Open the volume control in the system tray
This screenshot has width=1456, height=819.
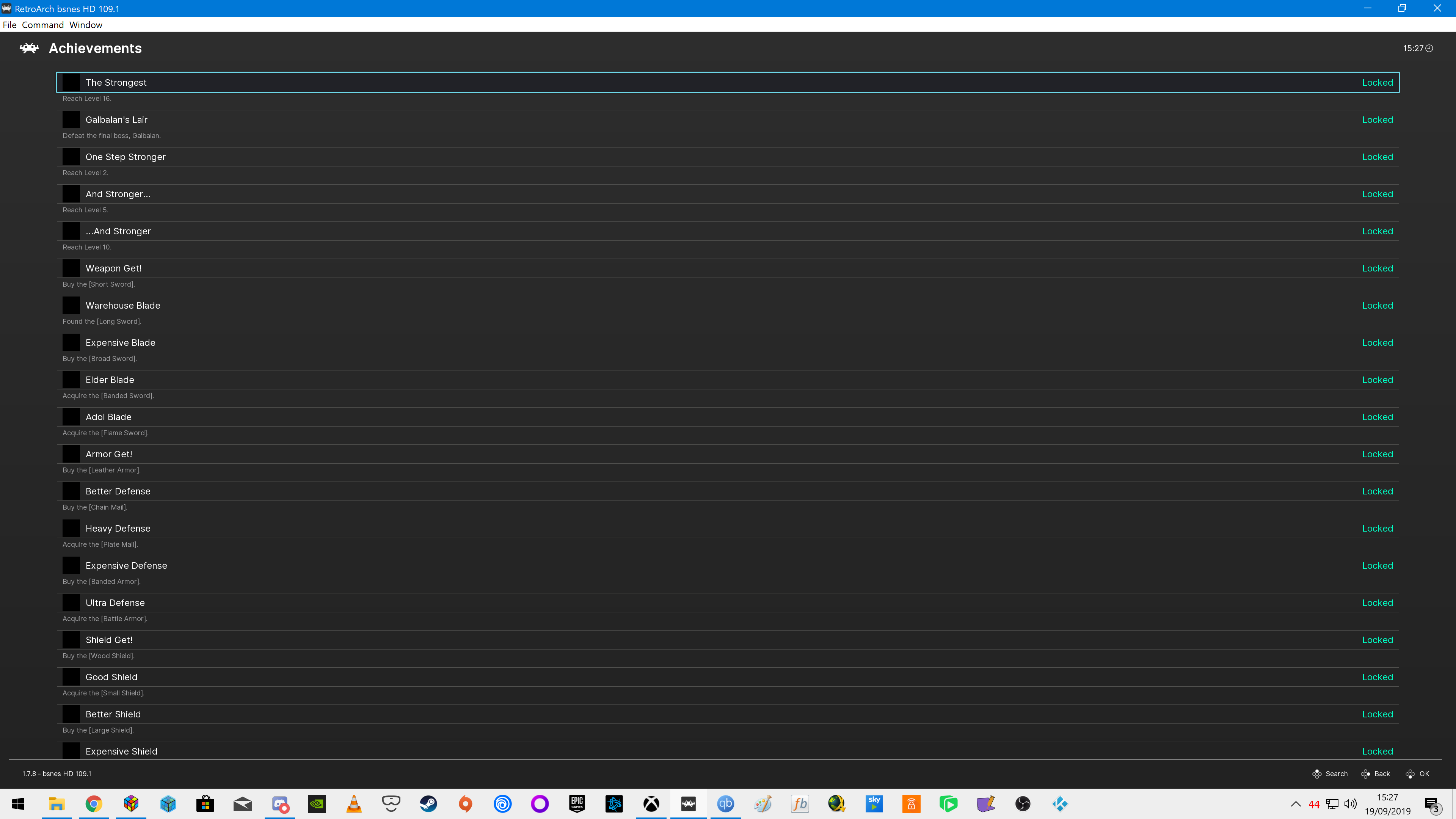point(1350,804)
